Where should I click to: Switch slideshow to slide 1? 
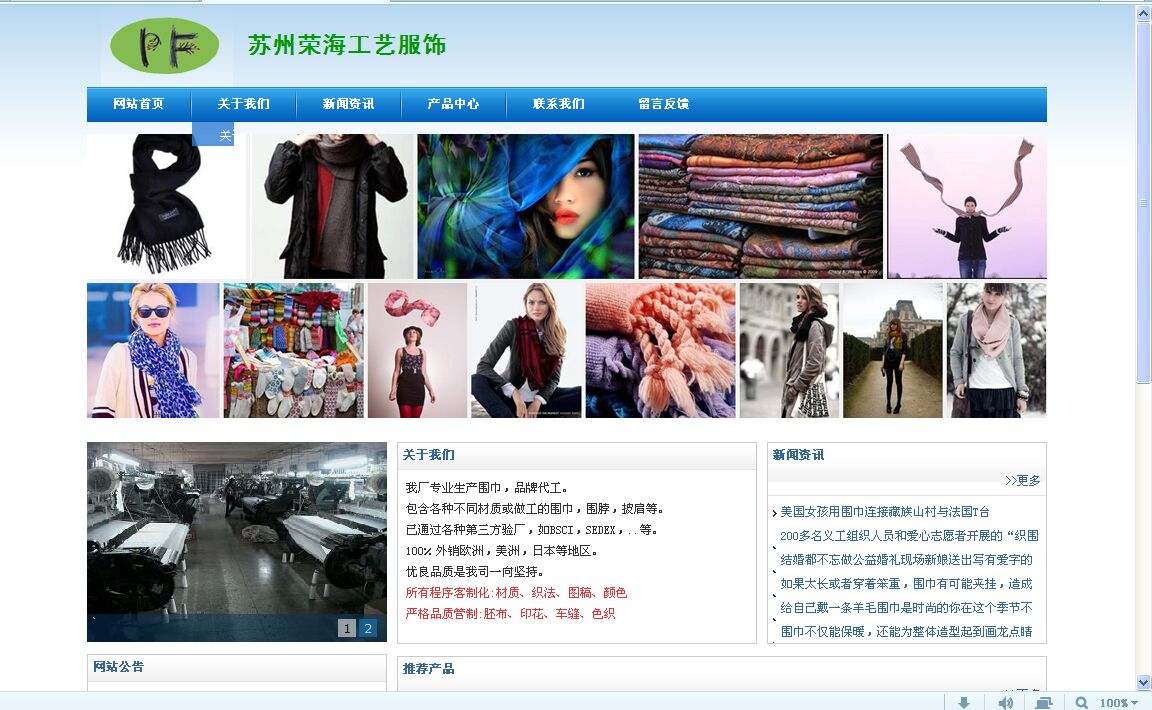click(x=347, y=628)
